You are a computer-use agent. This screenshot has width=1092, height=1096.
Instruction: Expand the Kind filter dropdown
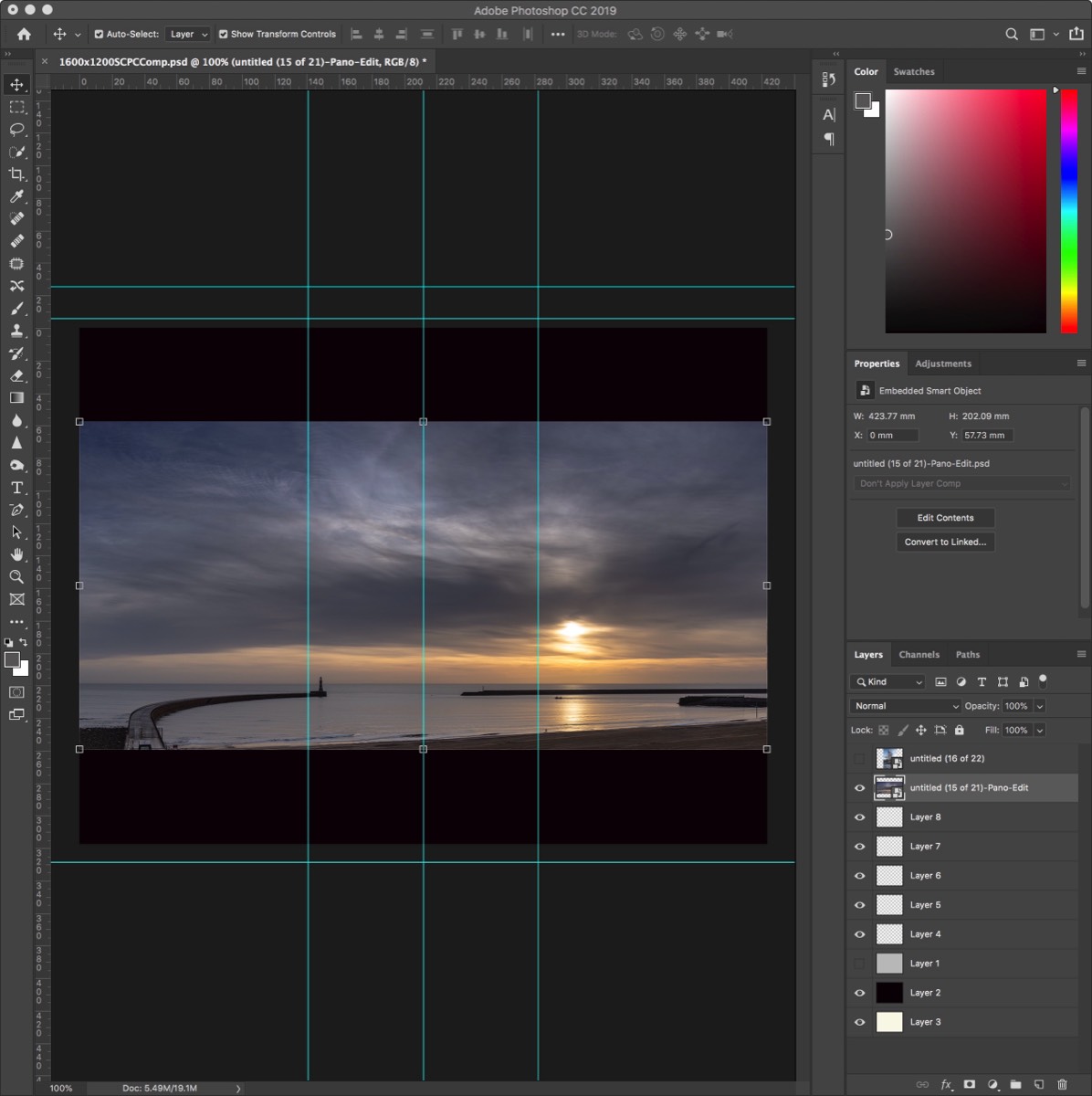click(x=887, y=682)
